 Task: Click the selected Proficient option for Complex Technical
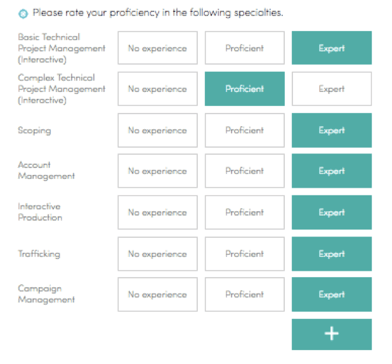245,89
